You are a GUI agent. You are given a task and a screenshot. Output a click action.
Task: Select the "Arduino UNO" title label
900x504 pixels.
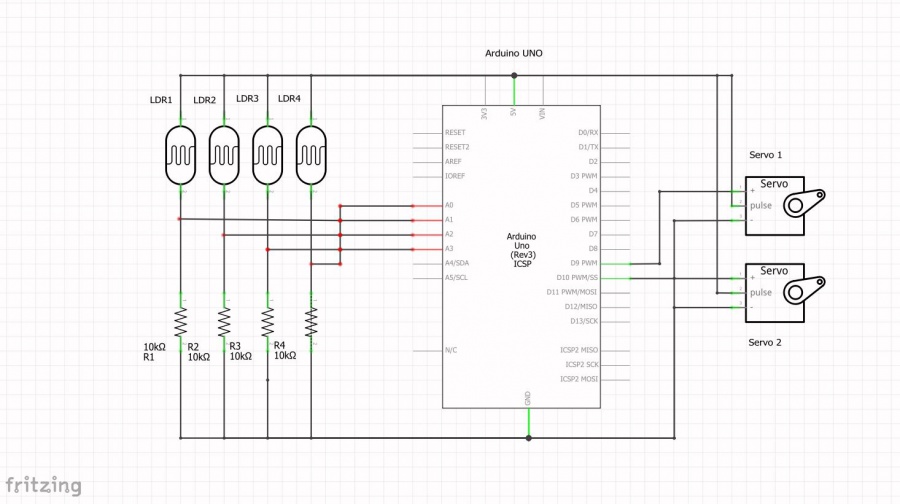pos(514,53)
